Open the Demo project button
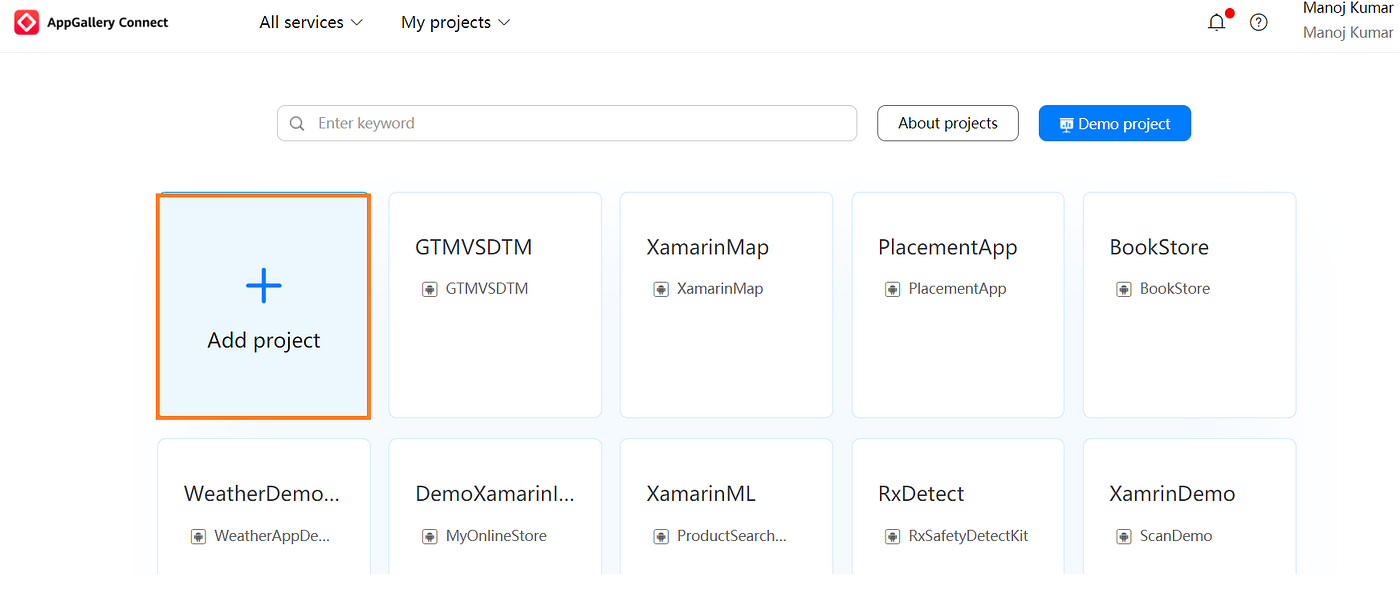This screenshot has height=594, width=1400. [x=1115, y=123]
